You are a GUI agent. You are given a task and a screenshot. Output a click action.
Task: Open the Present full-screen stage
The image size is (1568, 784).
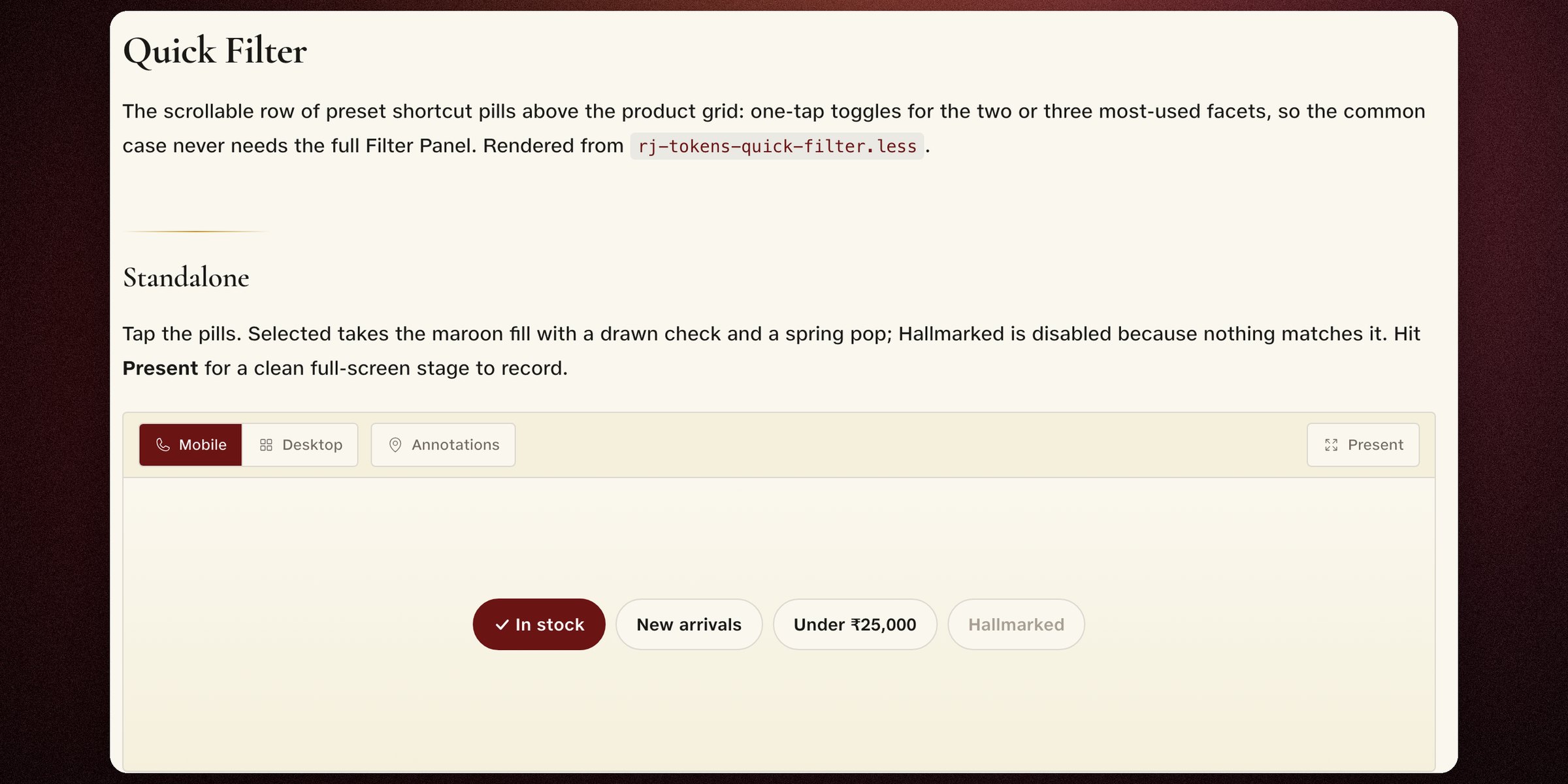click(1363, 445)
